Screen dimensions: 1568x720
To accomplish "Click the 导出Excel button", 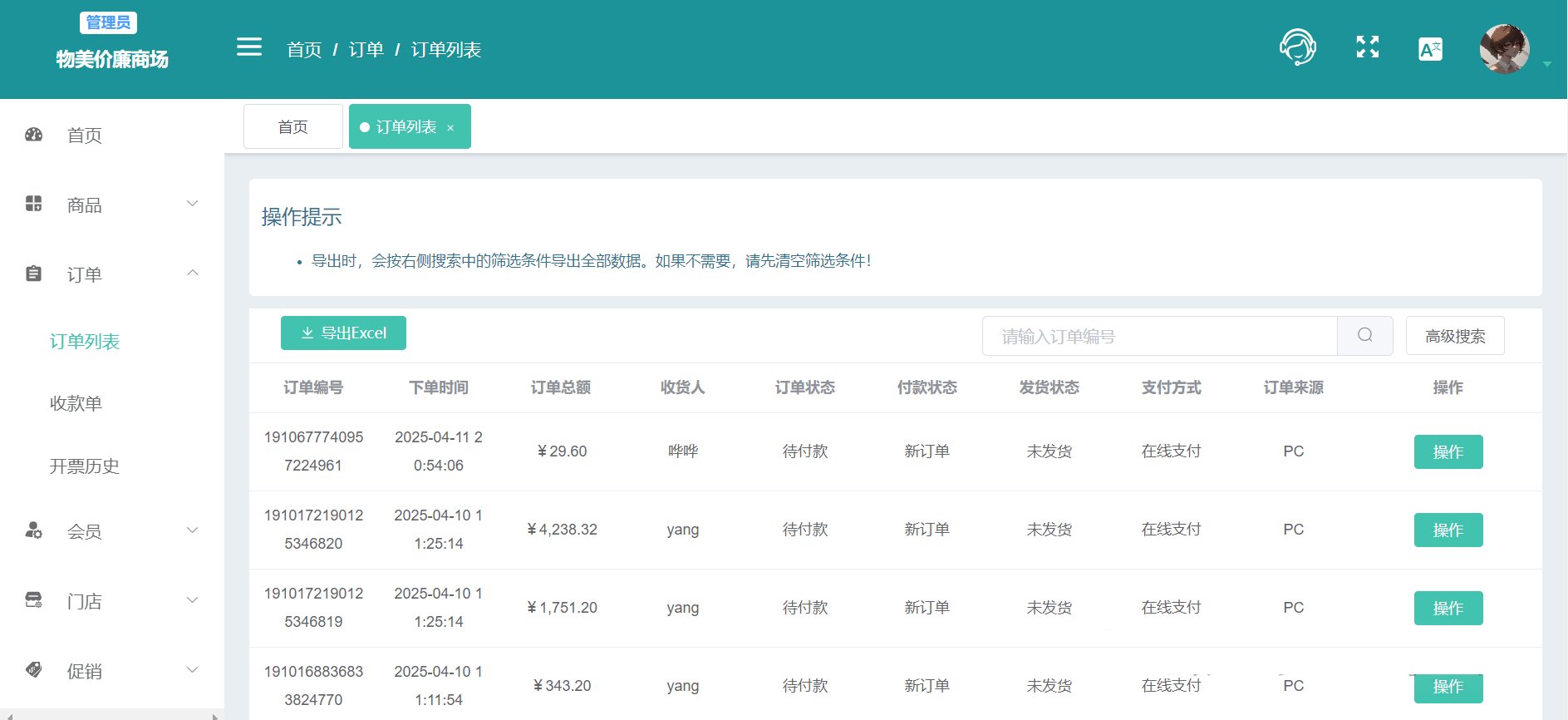I will 343,333.
